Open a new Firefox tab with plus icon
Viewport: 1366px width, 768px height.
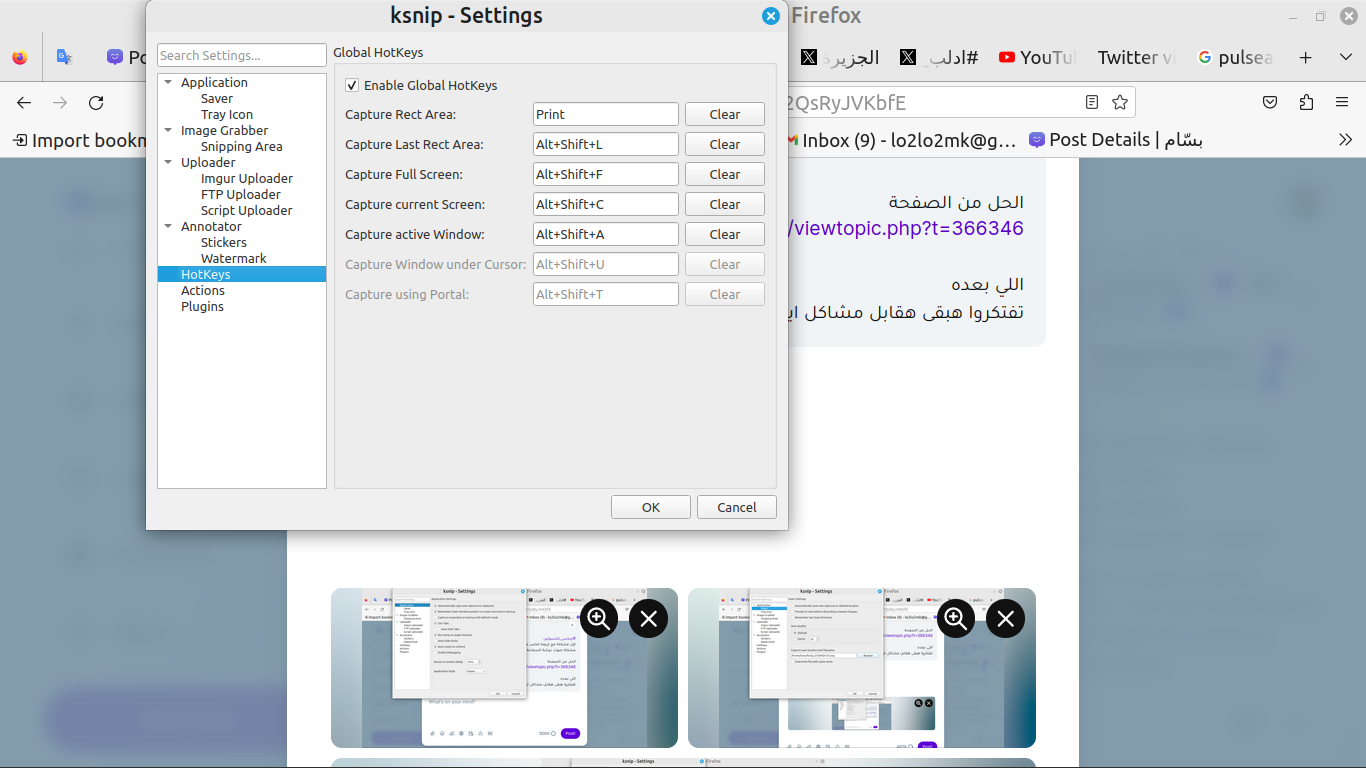(1305, 58)
